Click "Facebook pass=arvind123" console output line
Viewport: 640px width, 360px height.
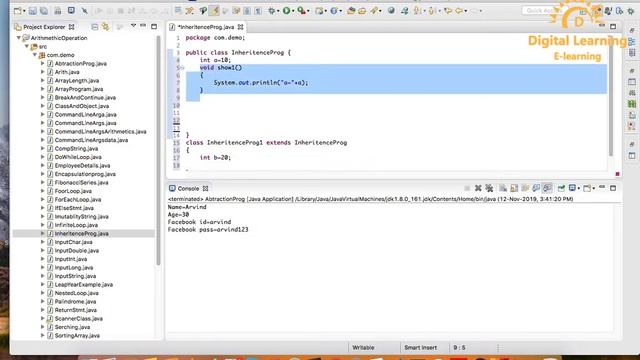[x=208, y=230]
